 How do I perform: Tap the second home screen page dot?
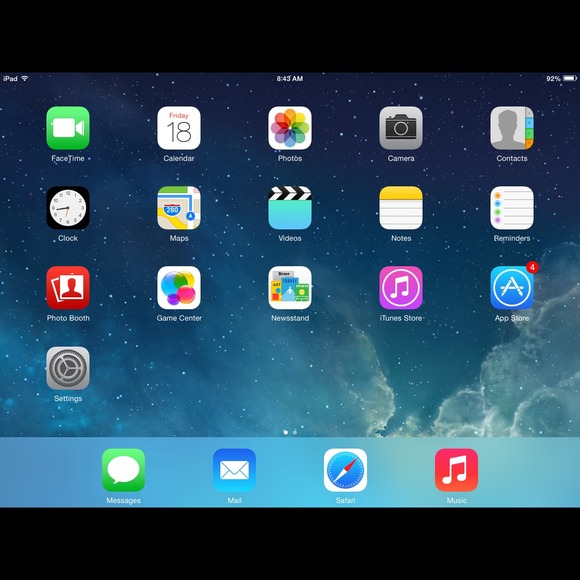tap(295, 432)
